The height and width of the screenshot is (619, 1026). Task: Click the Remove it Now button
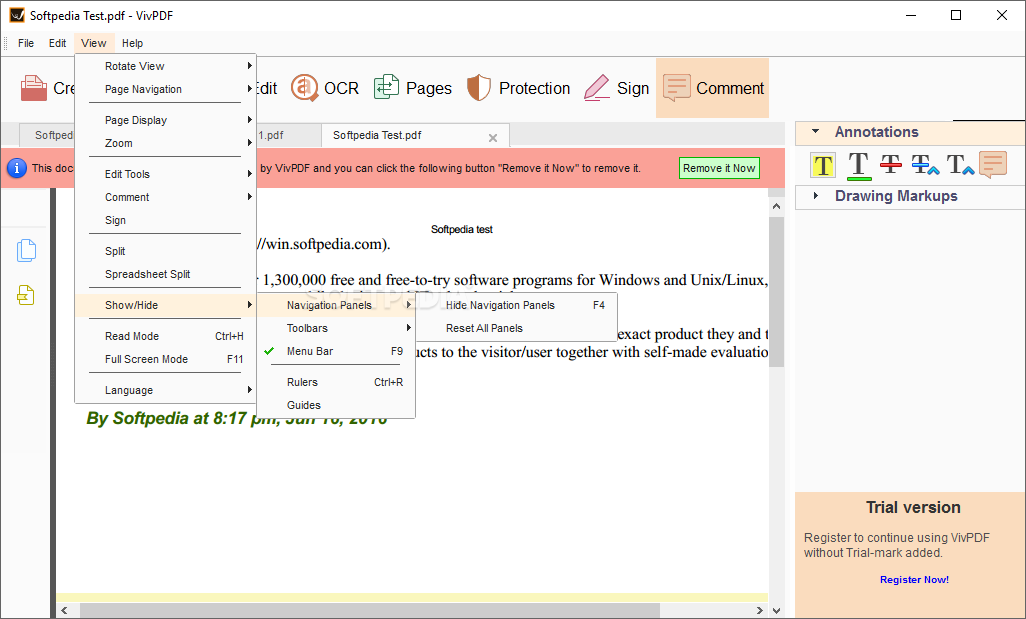[719, 168]
